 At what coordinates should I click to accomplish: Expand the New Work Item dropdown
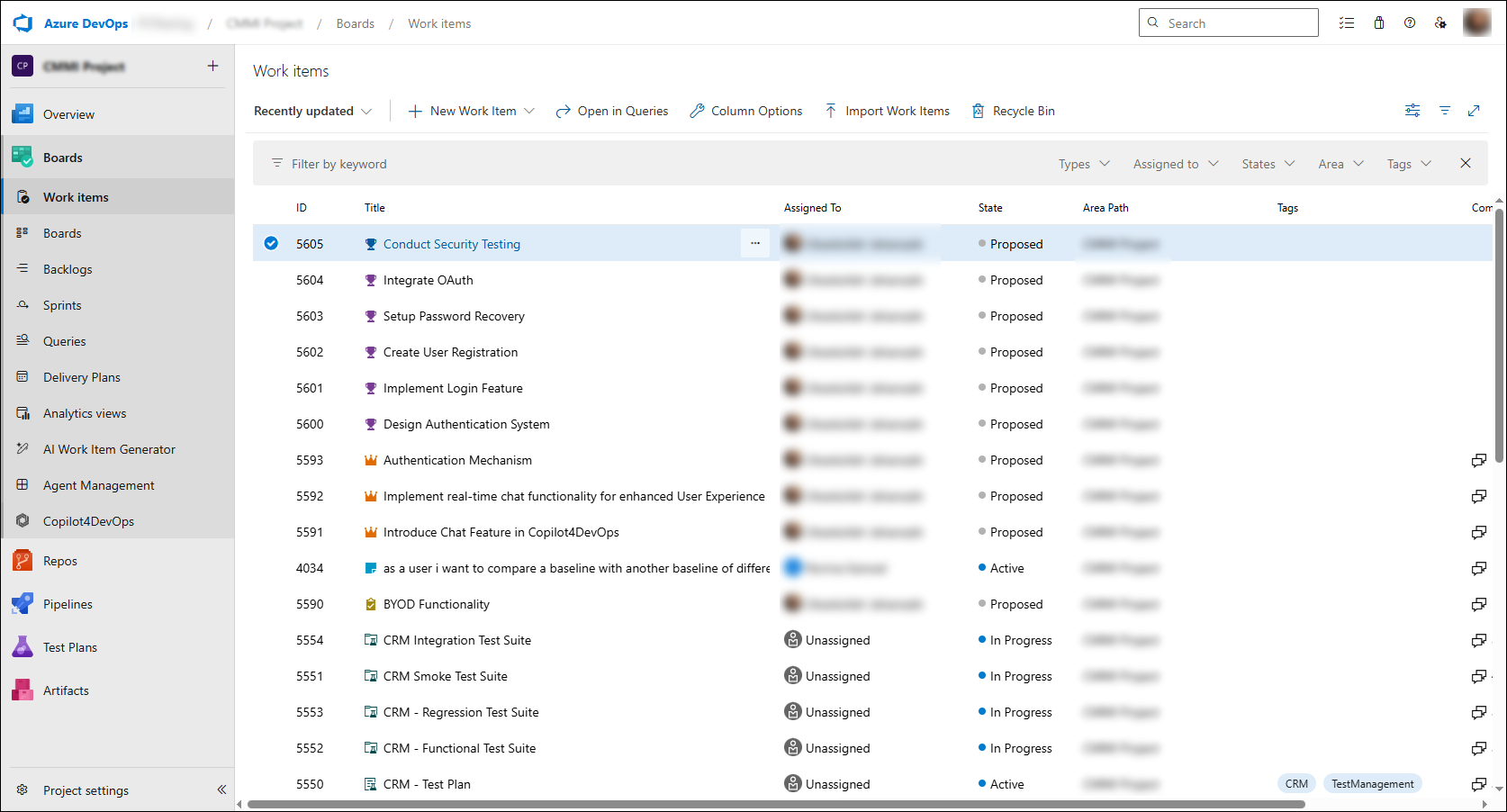(529, 111)
